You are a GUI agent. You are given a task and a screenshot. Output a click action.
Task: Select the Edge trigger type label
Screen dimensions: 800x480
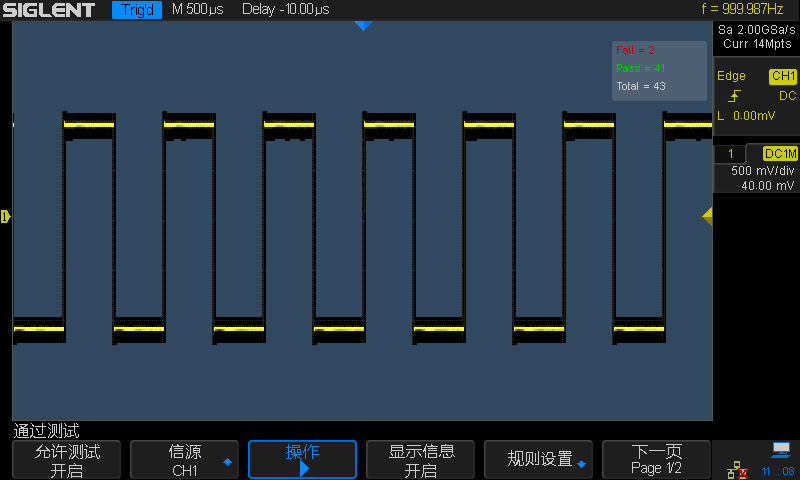731,76
